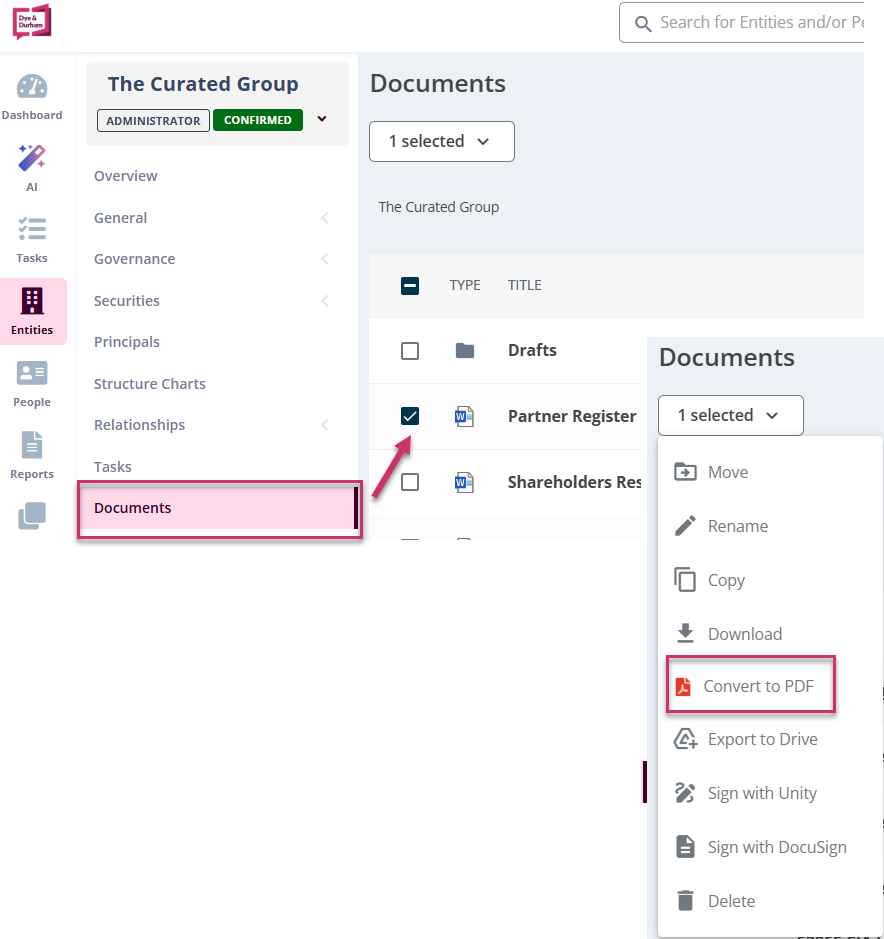Select Documents in the entity navigation

[219, 508]
